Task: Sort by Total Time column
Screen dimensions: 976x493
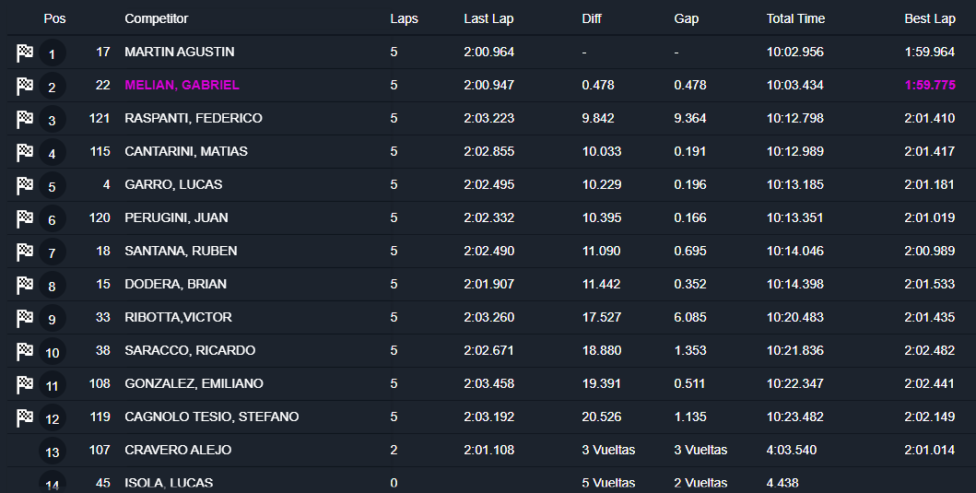Action: tap(798, 19)
